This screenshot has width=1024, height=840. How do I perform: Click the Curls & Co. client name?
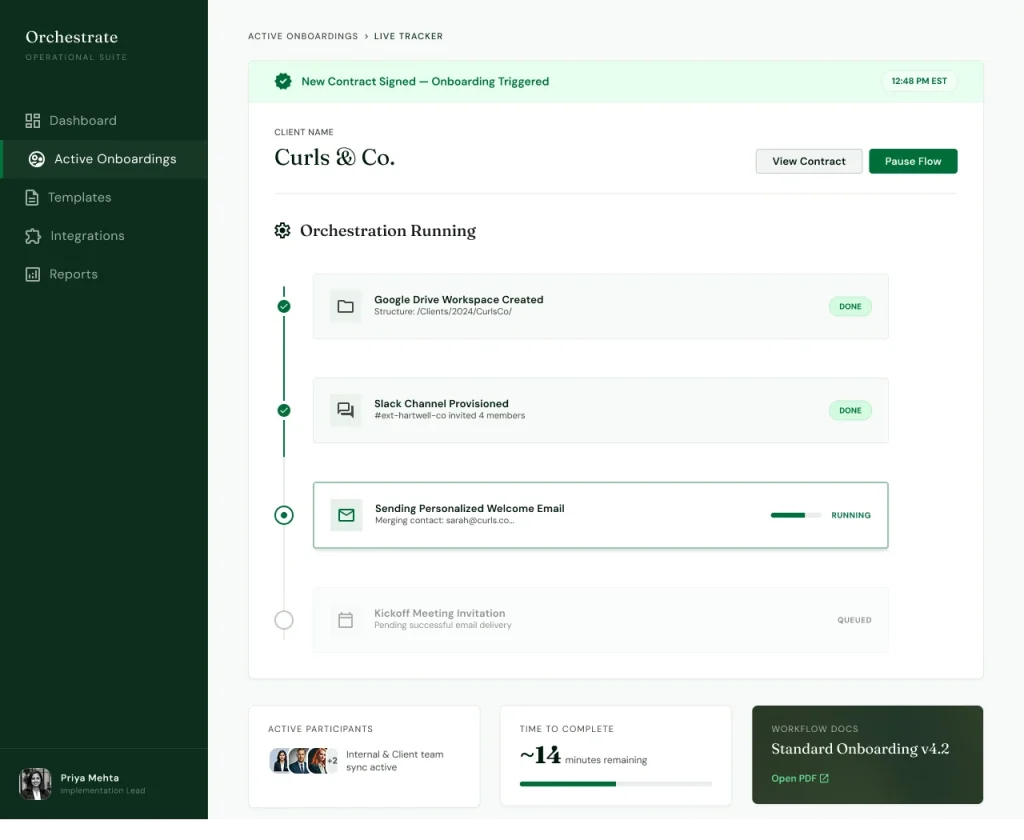click(x=334, y=157)
